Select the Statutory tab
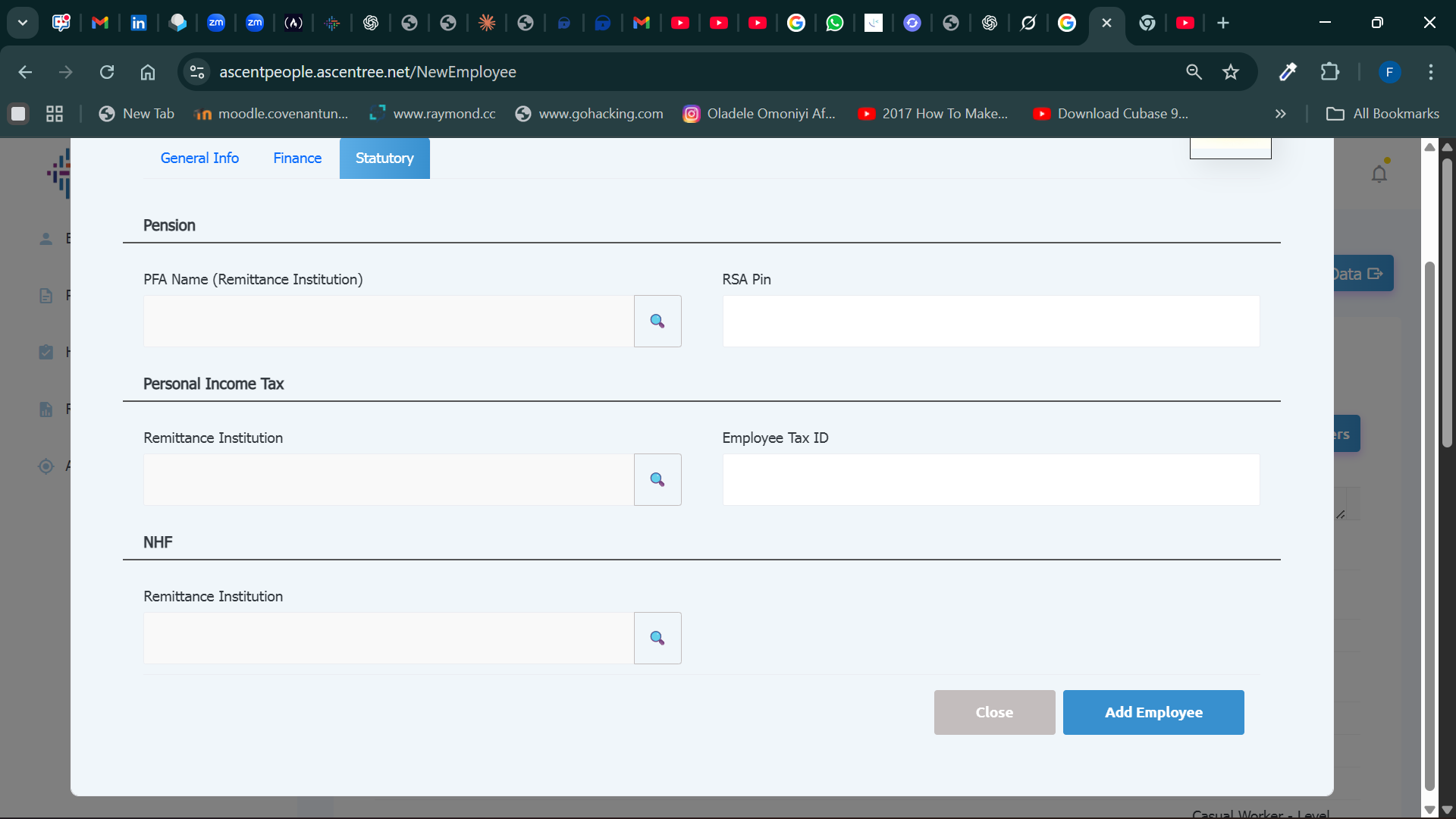 click(384, 158)
